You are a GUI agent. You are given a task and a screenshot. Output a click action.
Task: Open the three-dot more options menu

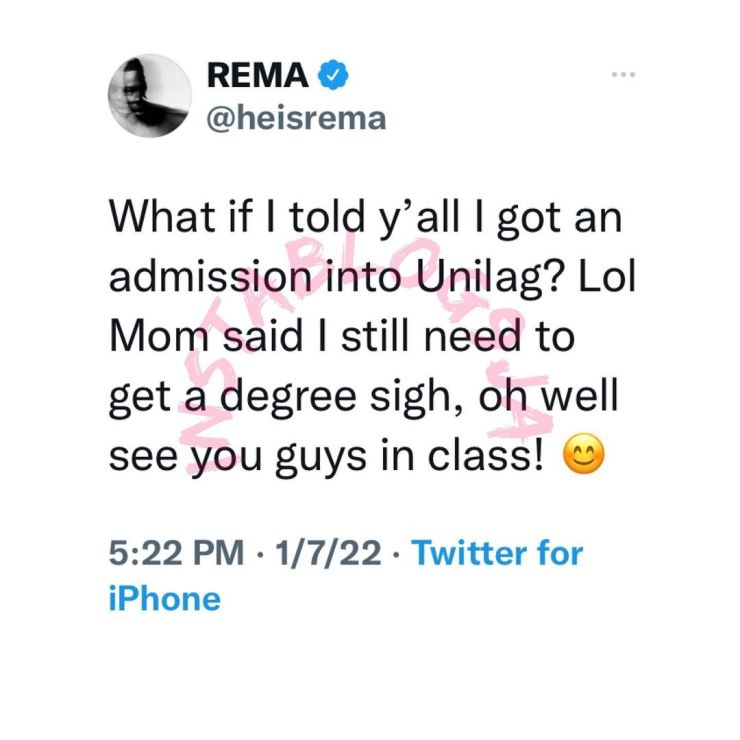(624, 76)
